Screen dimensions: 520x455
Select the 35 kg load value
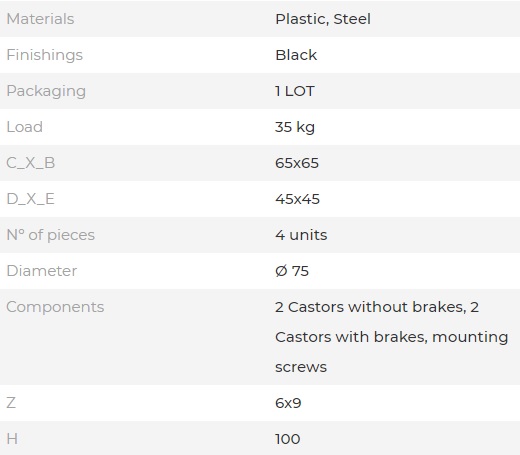tap(295, 127)
